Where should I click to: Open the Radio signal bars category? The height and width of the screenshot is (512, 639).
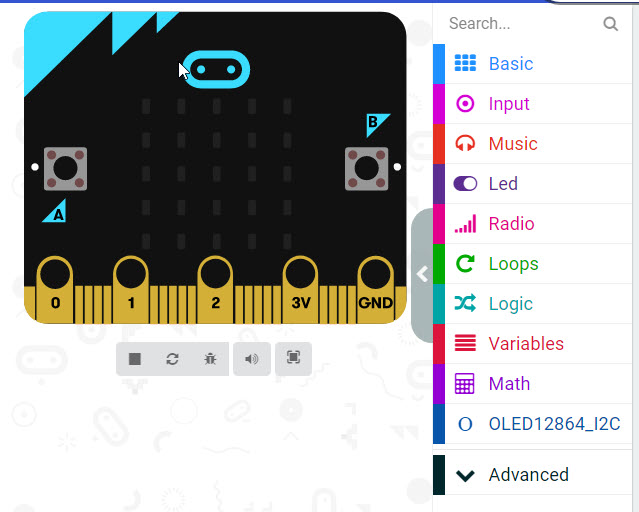pyautogui.click(x=532, y=224)
